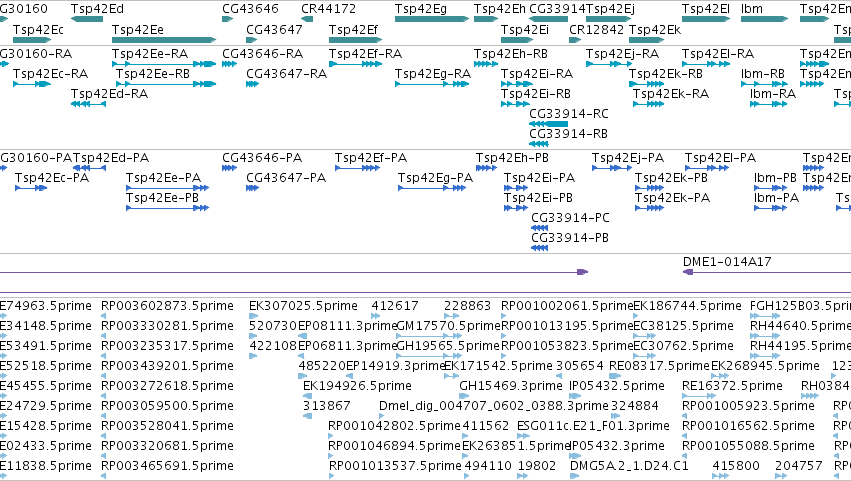Select the 'lbm' gene name label

coord(752,9)
